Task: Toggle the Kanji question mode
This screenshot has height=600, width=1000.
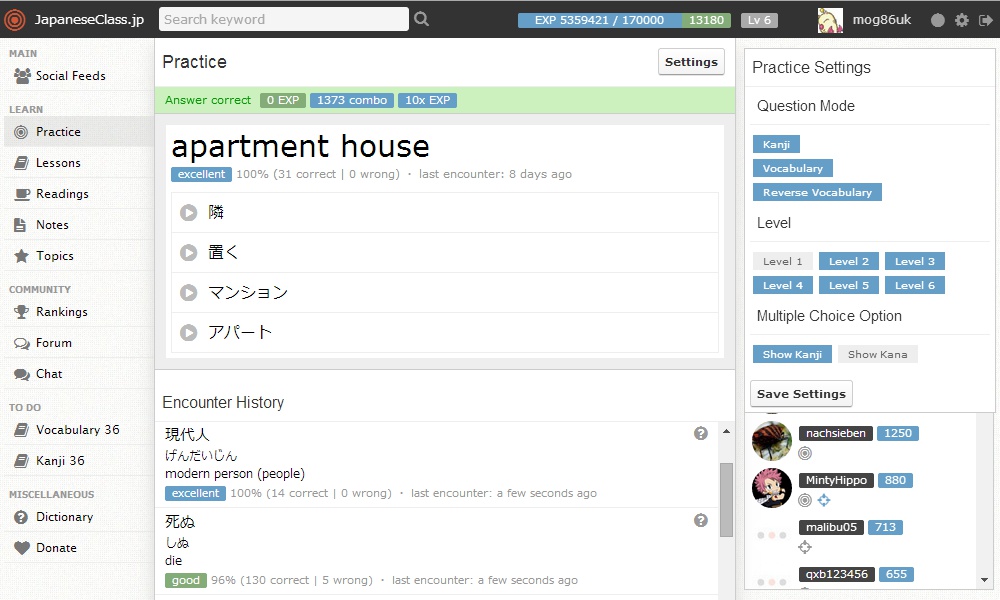Action: pos(776,145)
